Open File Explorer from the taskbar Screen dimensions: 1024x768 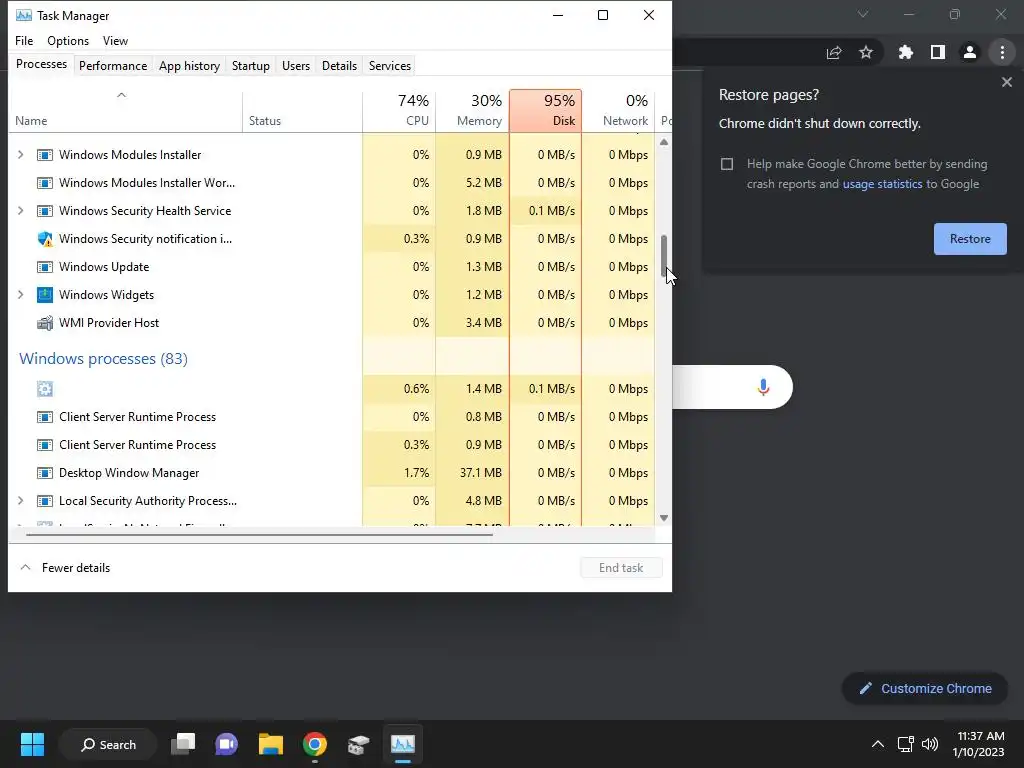(270, 744)
